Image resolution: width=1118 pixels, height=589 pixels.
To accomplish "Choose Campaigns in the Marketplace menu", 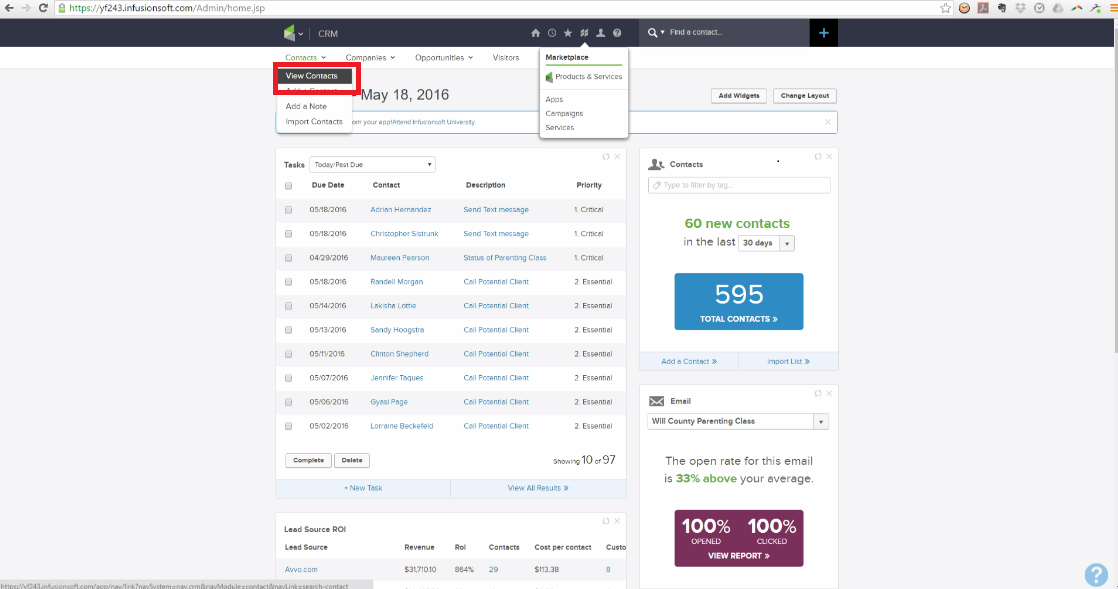I will 564,113.
